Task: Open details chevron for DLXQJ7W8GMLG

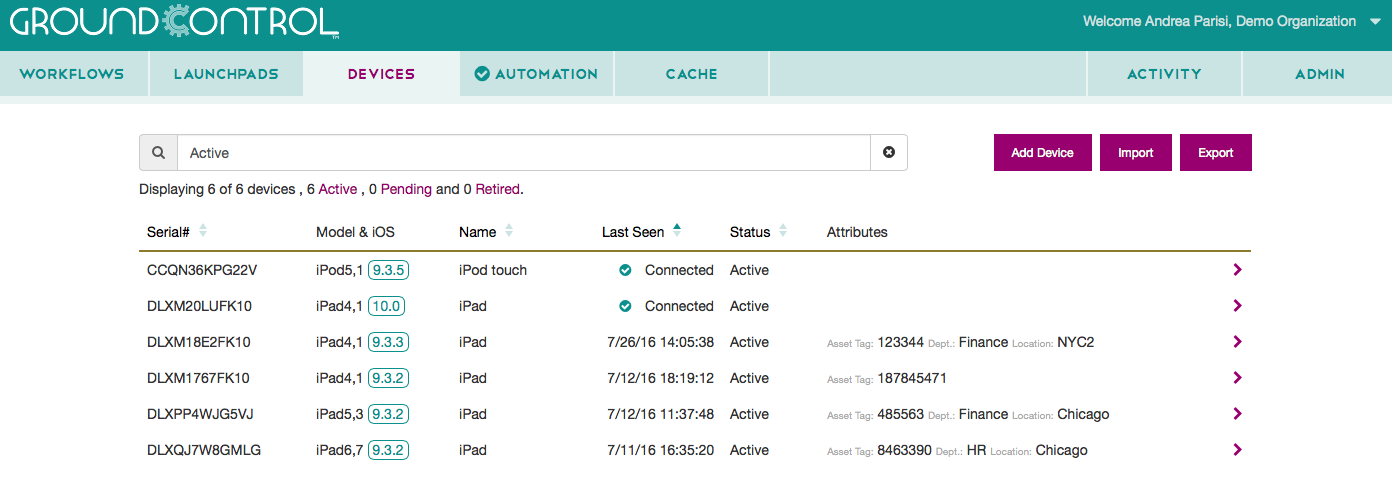Action: click(1237, 450)
